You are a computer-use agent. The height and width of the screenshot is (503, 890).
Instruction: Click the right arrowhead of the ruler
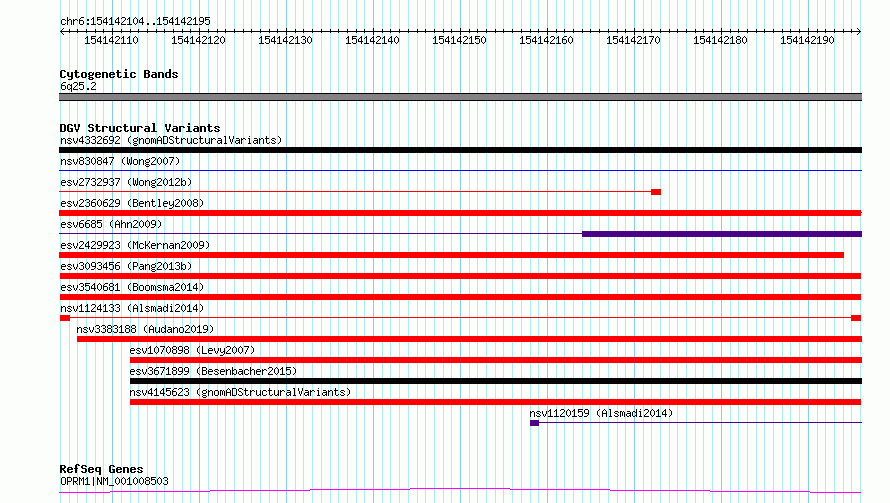(859, 31)
